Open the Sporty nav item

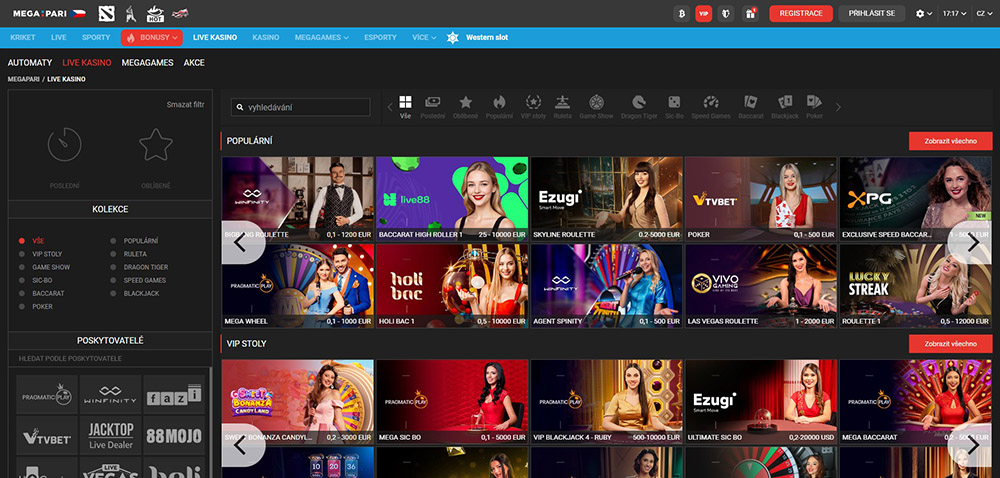point(96,38)
